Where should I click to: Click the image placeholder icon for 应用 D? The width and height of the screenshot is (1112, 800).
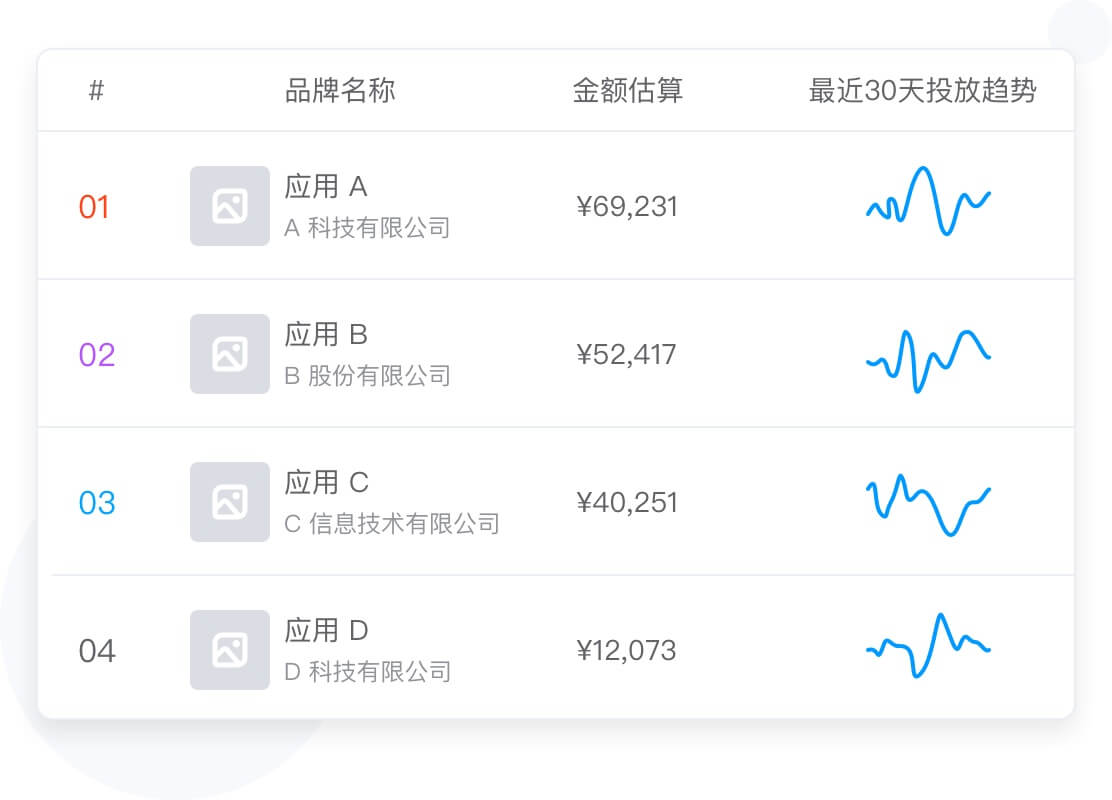229,650
